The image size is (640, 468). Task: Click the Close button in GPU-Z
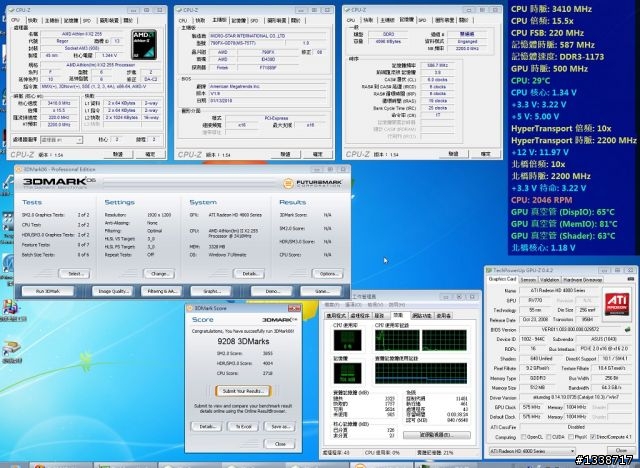point(621,451)
